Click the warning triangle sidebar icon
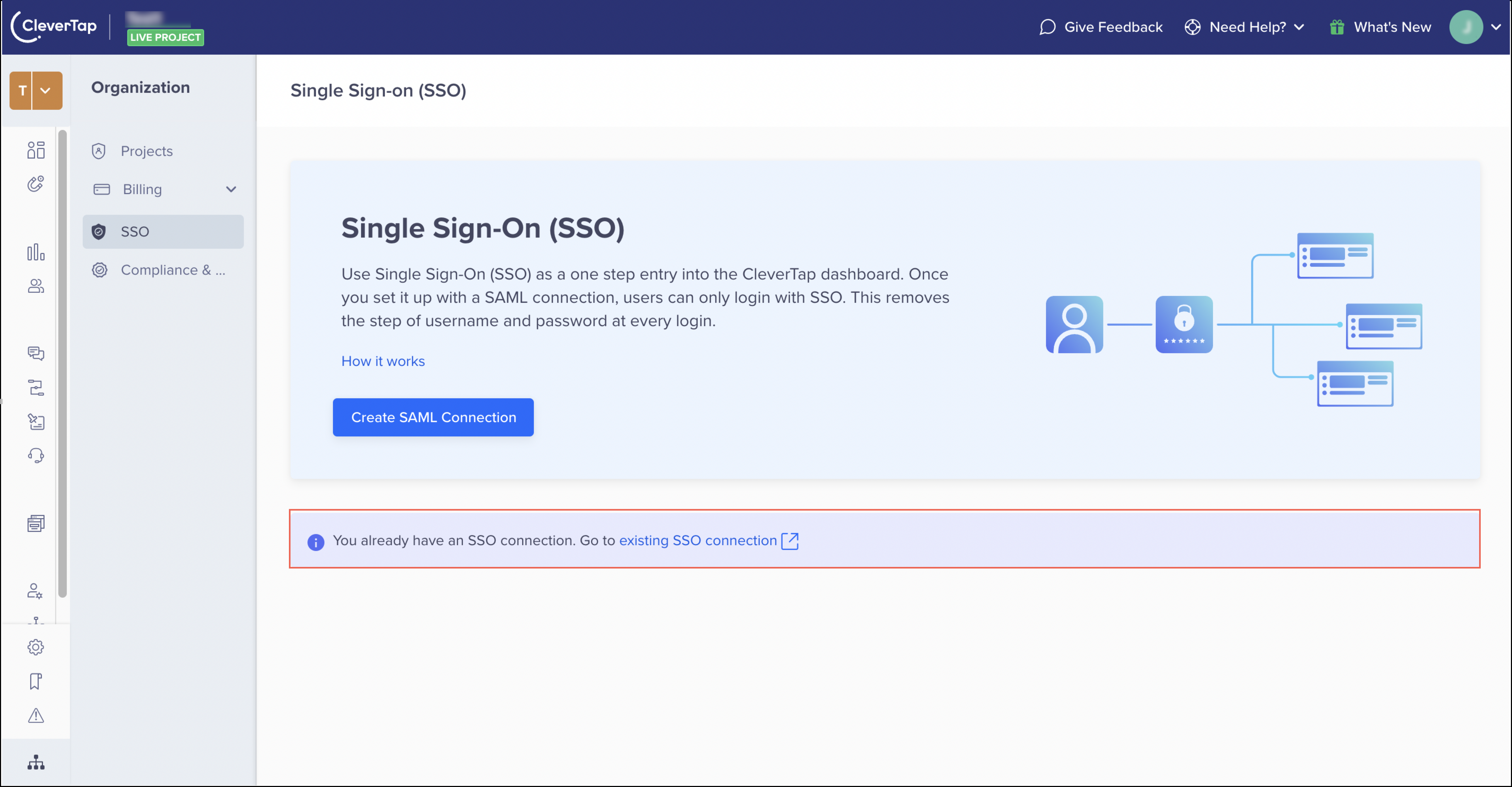 click(36, 715)
